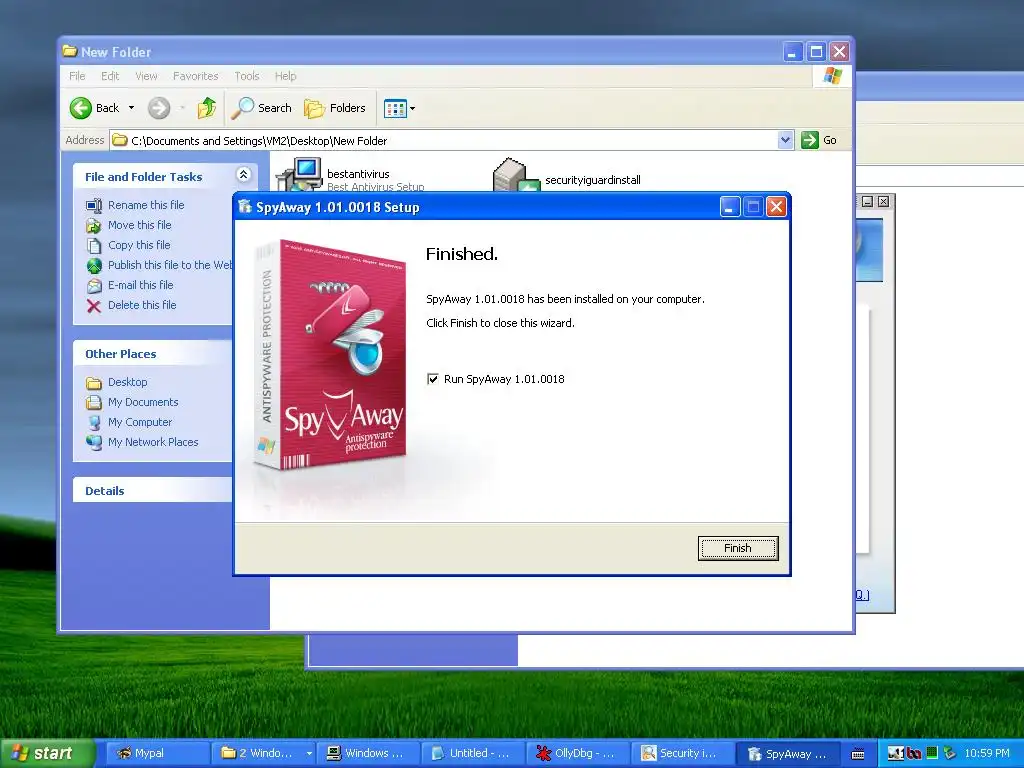
Task: Click the Go button beside address bar
Action: tap(820, 140)
